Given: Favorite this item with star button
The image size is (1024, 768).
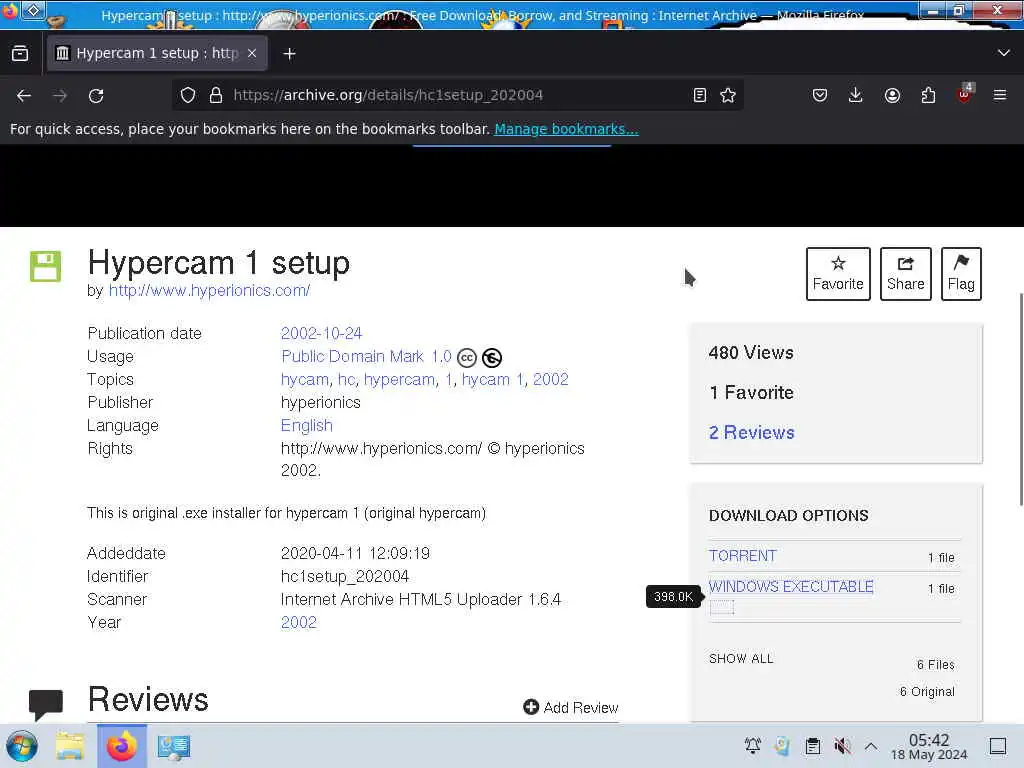Looking at the screenshot, I should click(x=838, y=274).
